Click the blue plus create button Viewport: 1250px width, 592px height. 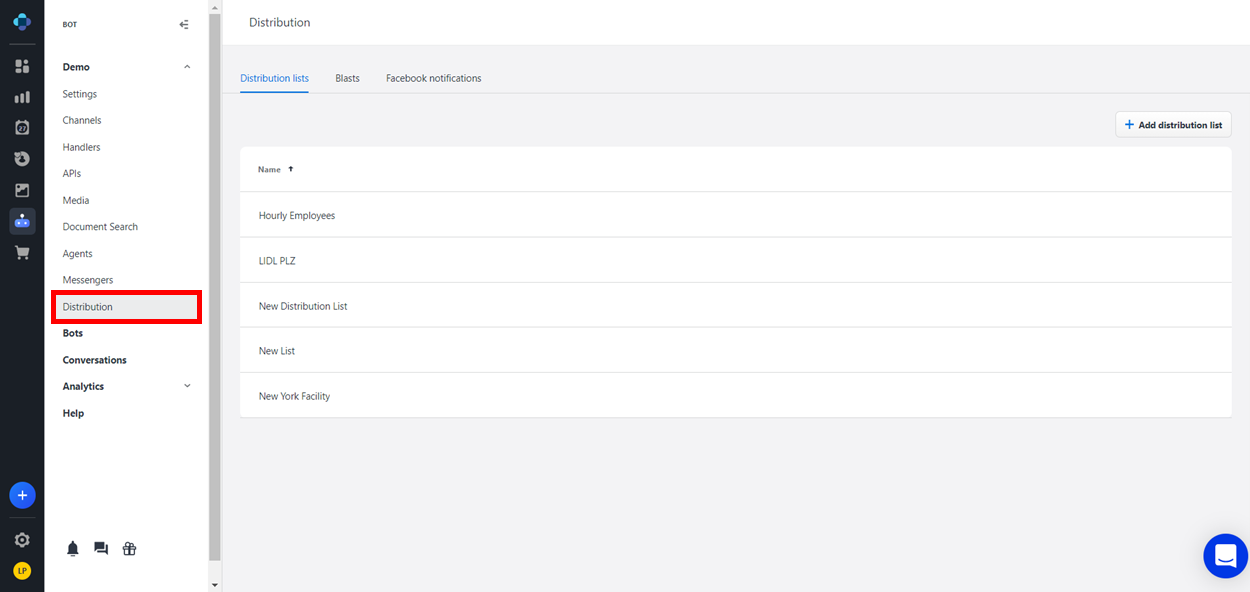(22, 495)
